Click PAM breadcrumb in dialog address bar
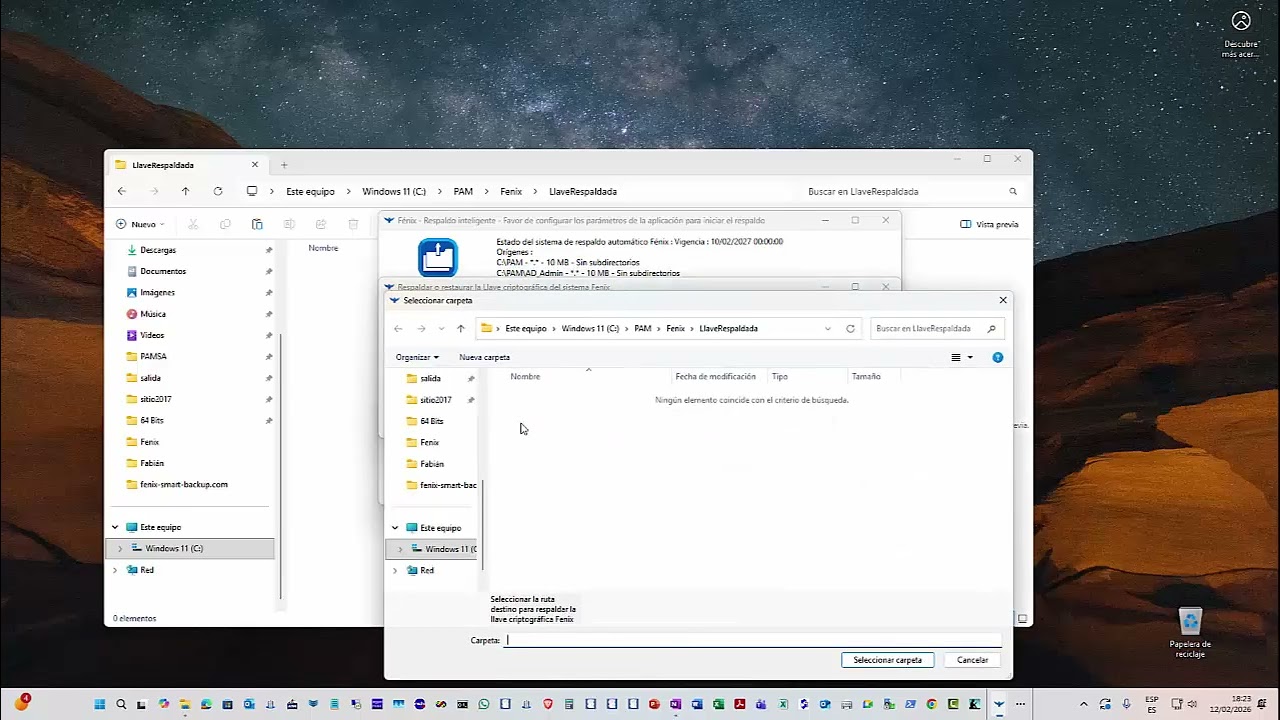This screenshot has width=1280, height=720. click(x=643, y=328)
